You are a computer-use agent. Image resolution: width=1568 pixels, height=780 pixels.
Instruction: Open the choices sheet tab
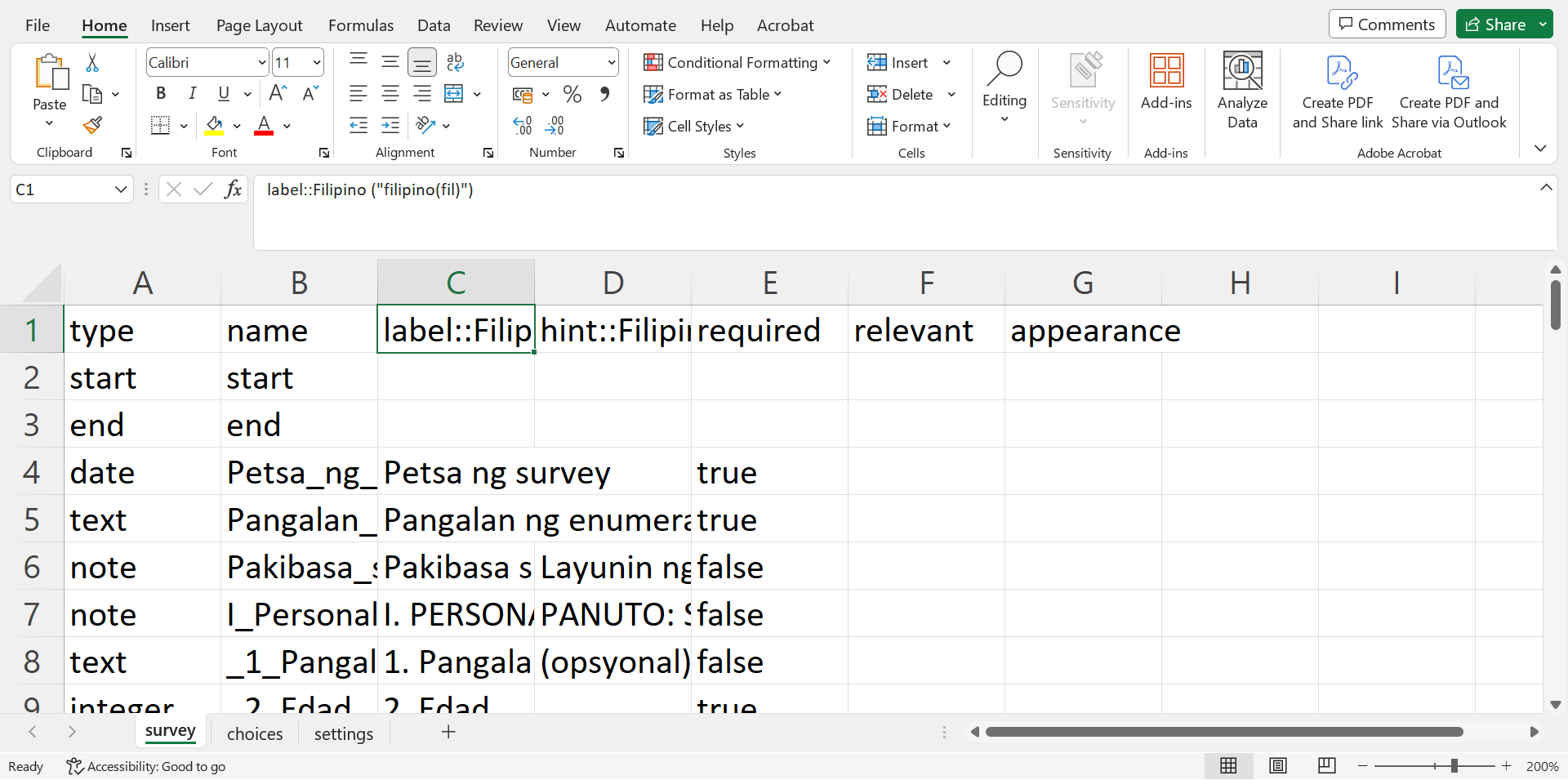tap(254, 733)
